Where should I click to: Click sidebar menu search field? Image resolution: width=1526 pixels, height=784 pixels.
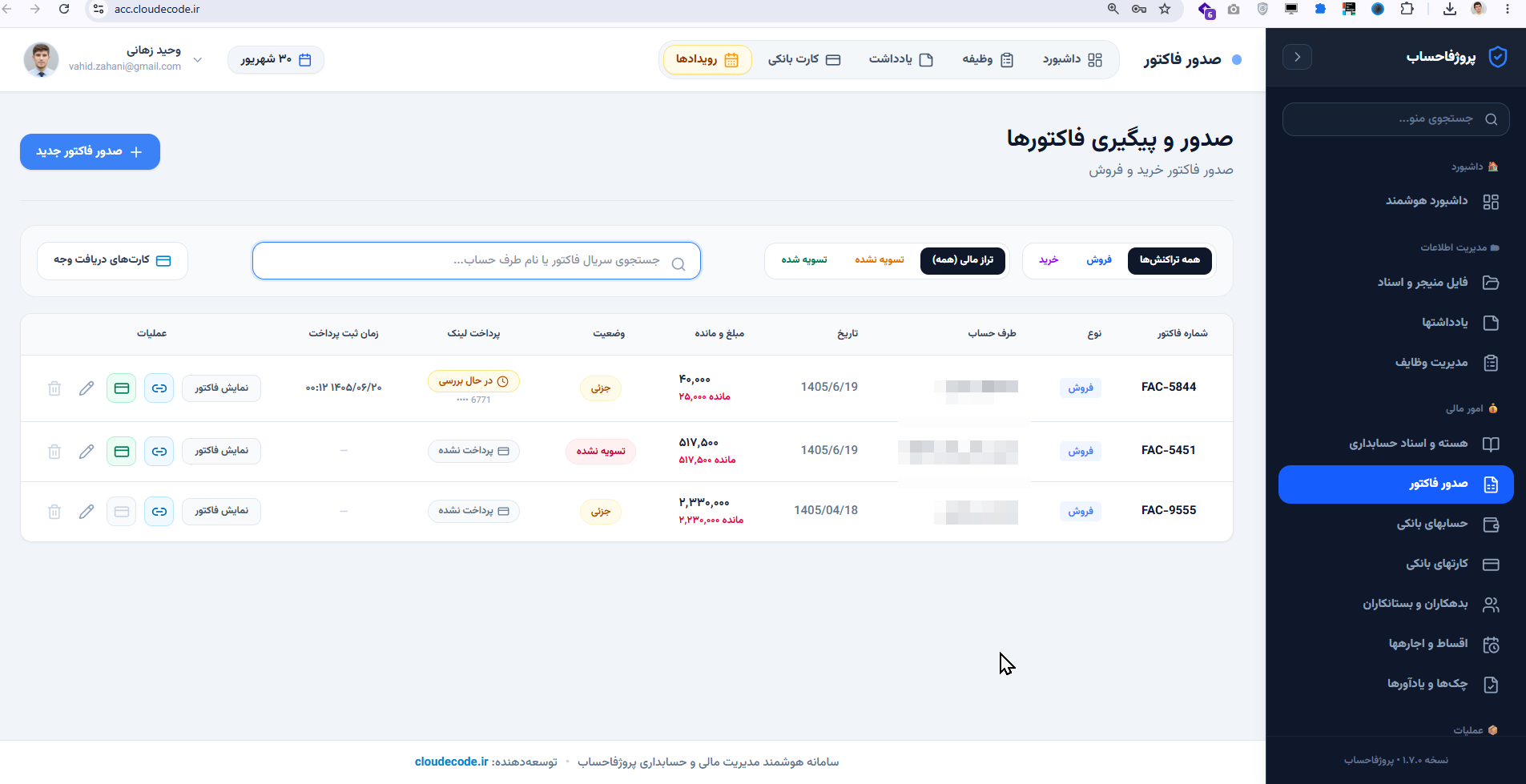1395,119
